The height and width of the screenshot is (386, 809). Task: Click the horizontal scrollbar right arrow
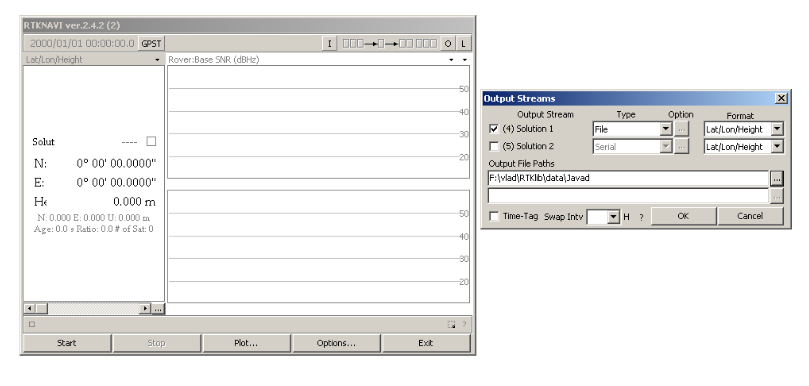point(145,309)
